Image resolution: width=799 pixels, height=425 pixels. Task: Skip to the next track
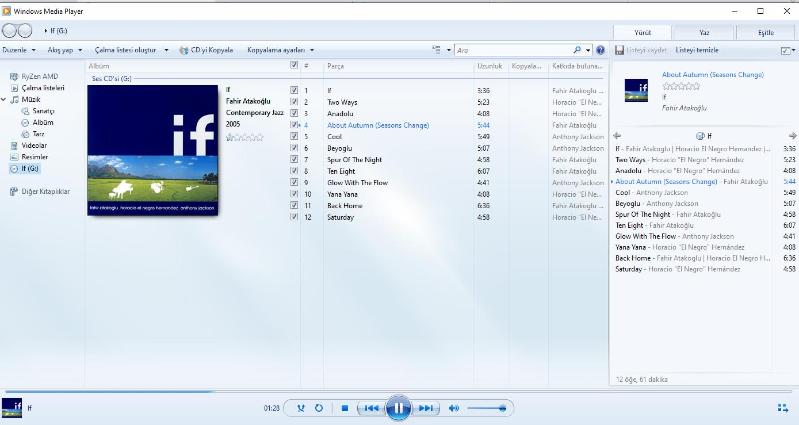pos(425,408)
